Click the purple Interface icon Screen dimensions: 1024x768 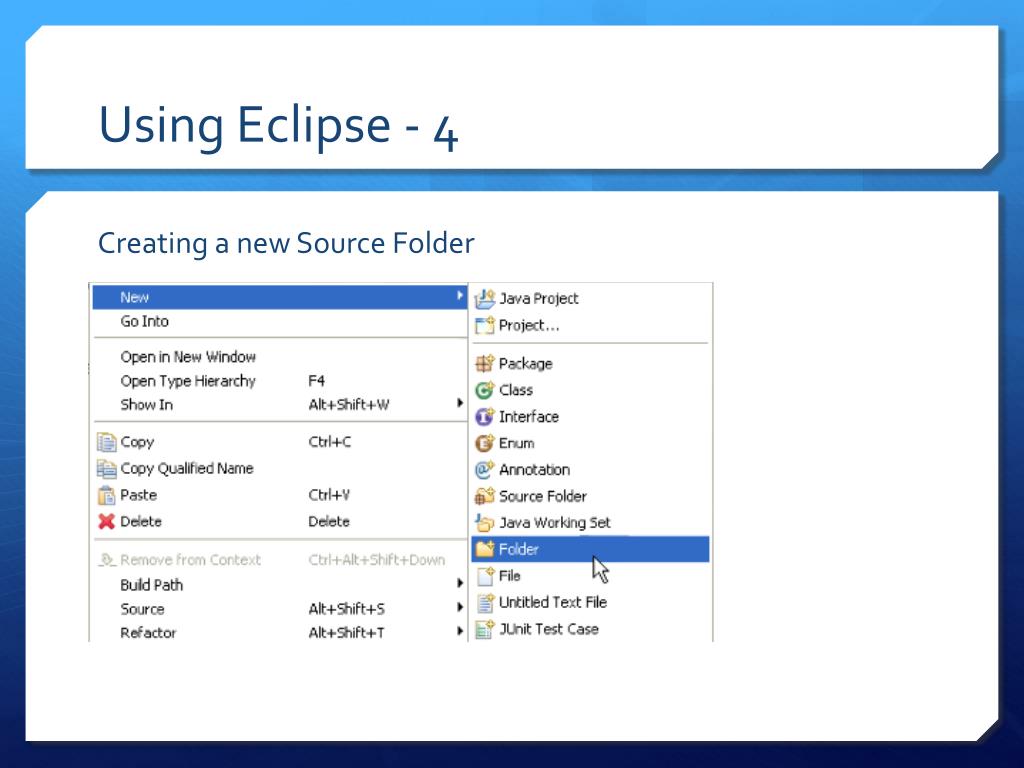(485, 417)
